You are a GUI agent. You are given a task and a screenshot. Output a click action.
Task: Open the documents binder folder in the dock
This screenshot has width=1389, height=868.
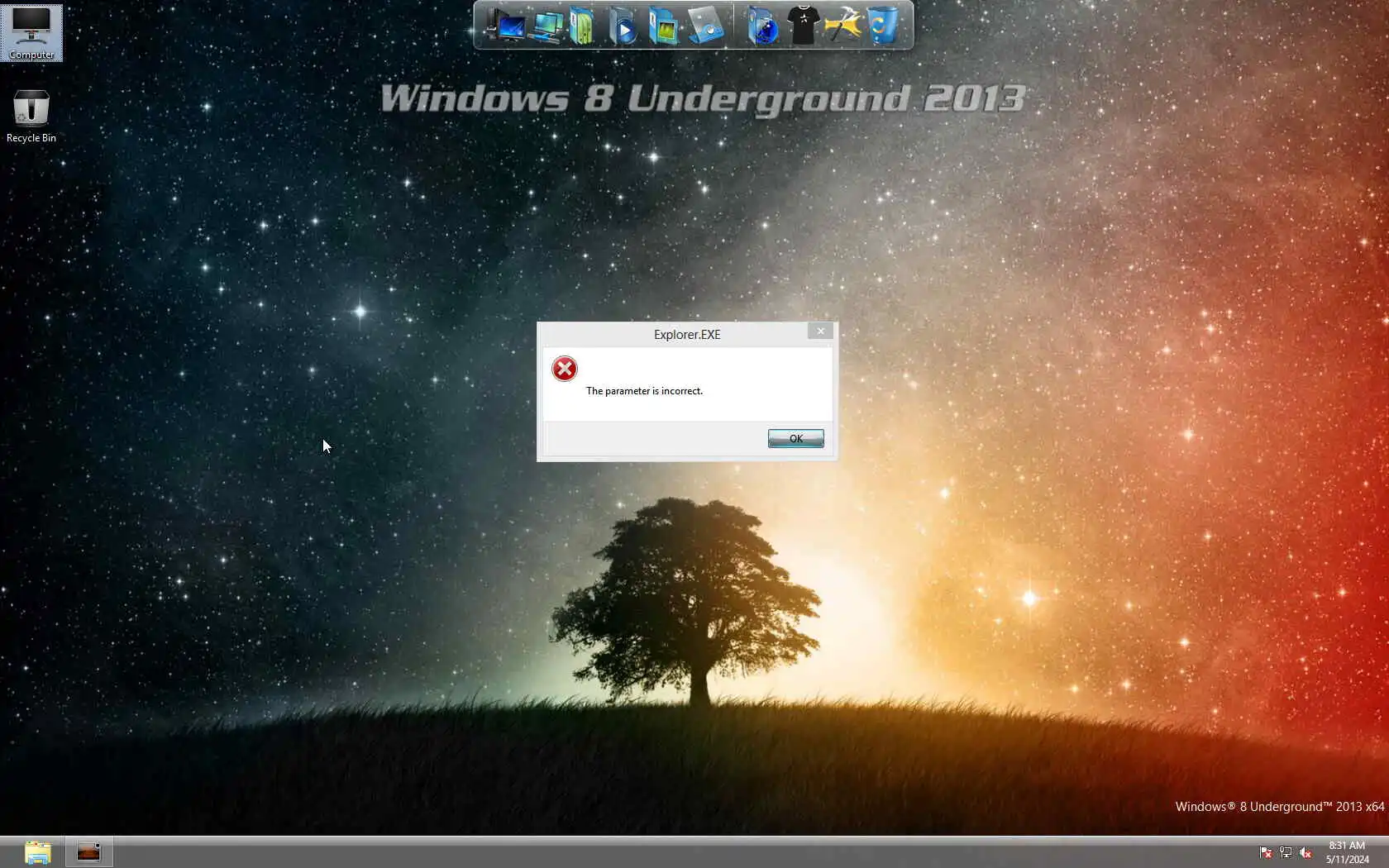582,25
